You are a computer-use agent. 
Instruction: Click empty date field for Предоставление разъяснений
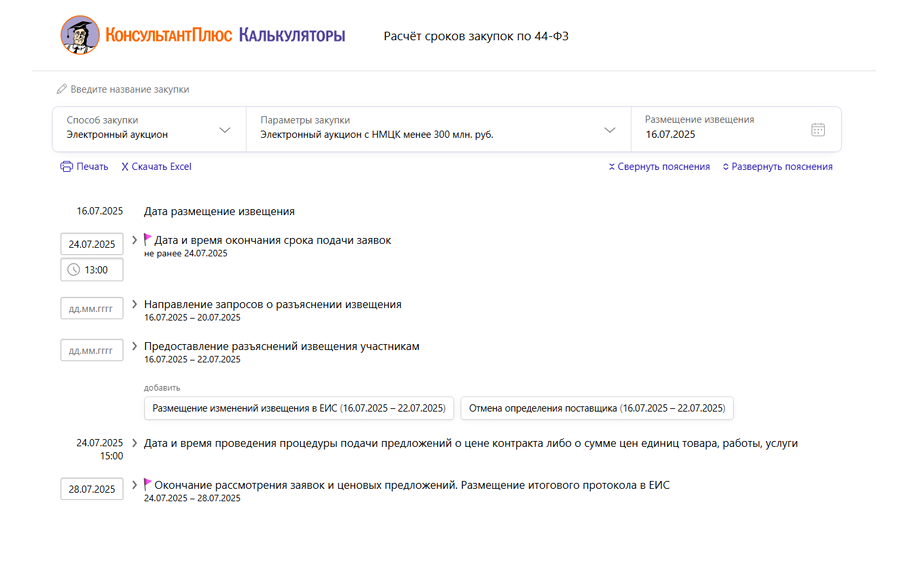tap(92, 350)
